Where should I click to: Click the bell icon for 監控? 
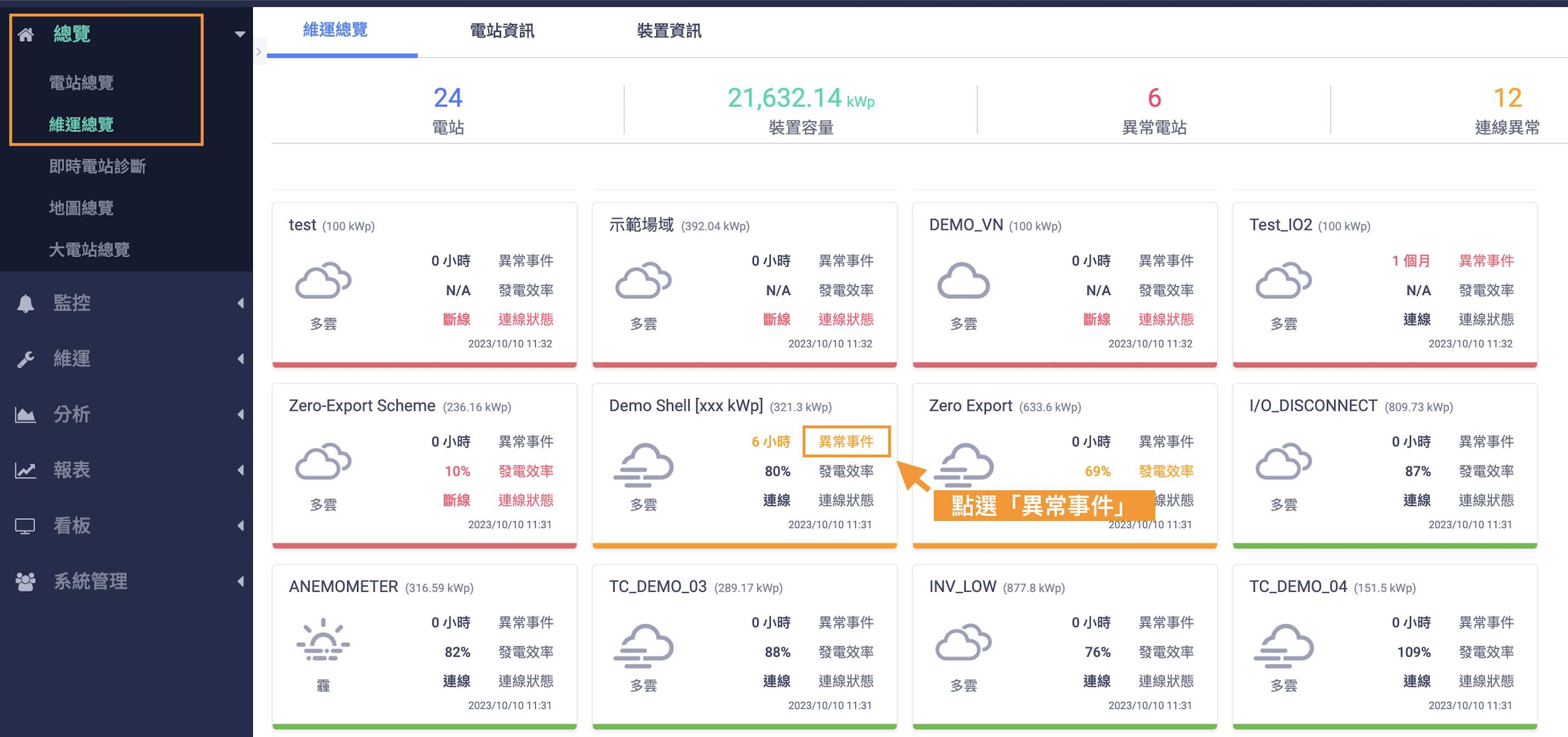26,303
